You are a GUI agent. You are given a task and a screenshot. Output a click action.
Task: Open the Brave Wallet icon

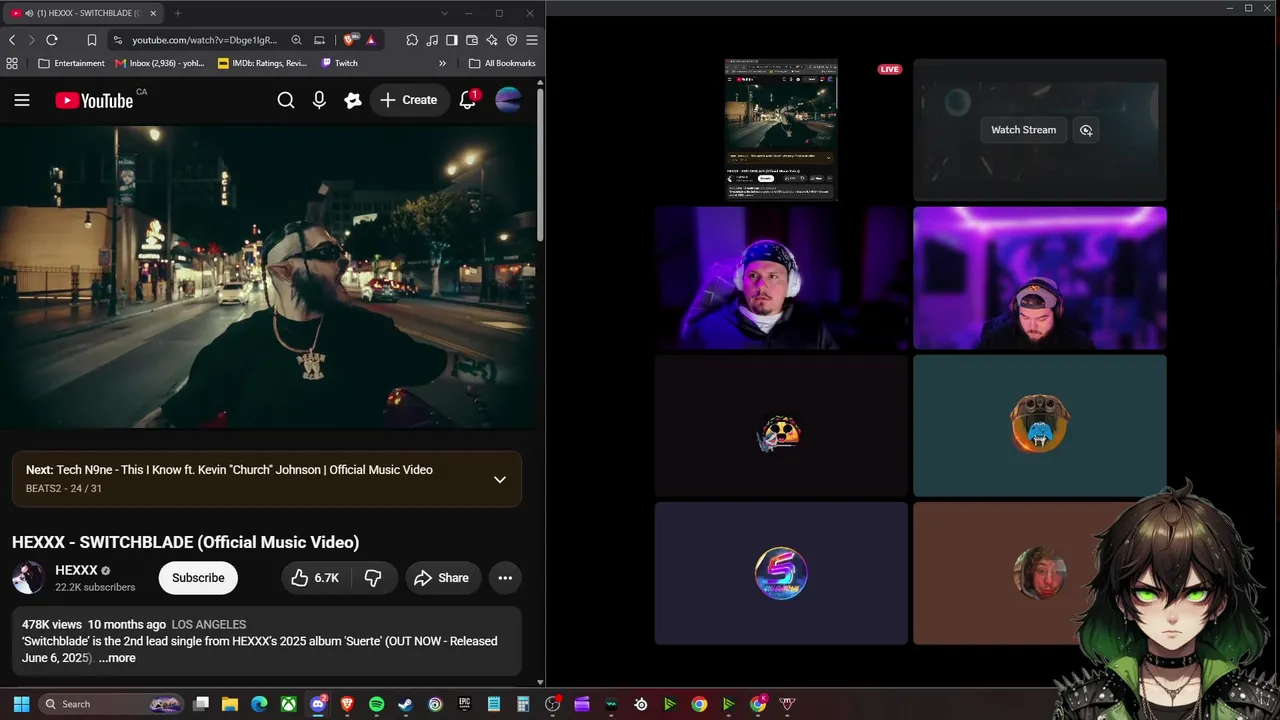coord(472,40)
